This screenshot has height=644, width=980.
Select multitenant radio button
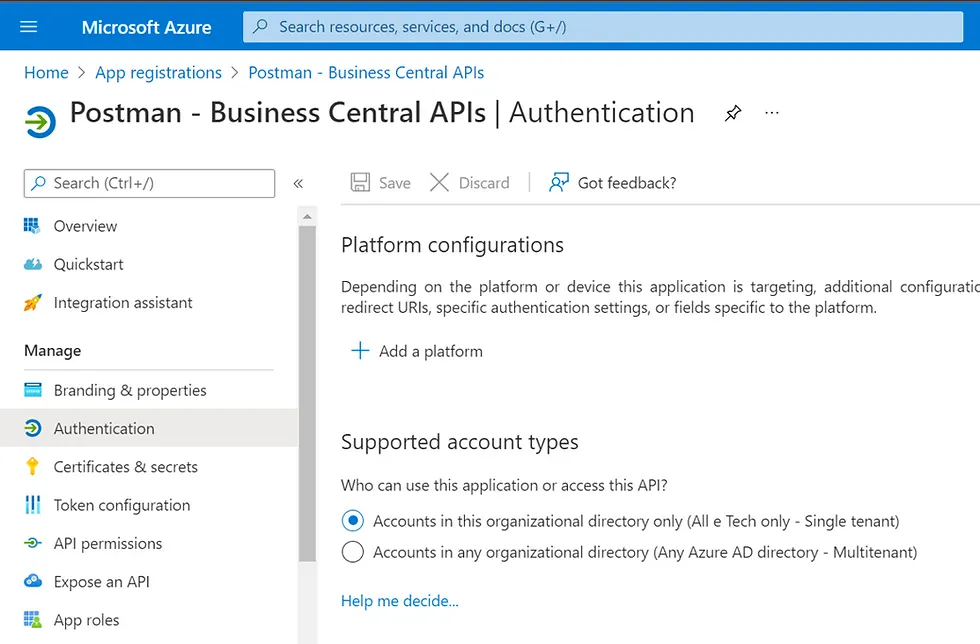pyautogui.click(x=352, y=551)
